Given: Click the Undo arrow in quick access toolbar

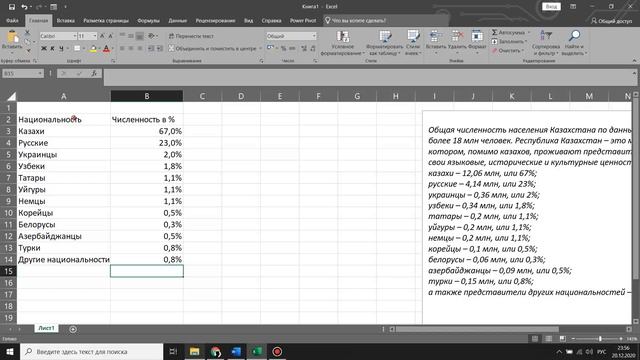Looking at the screenshot, I should (24, 7).
